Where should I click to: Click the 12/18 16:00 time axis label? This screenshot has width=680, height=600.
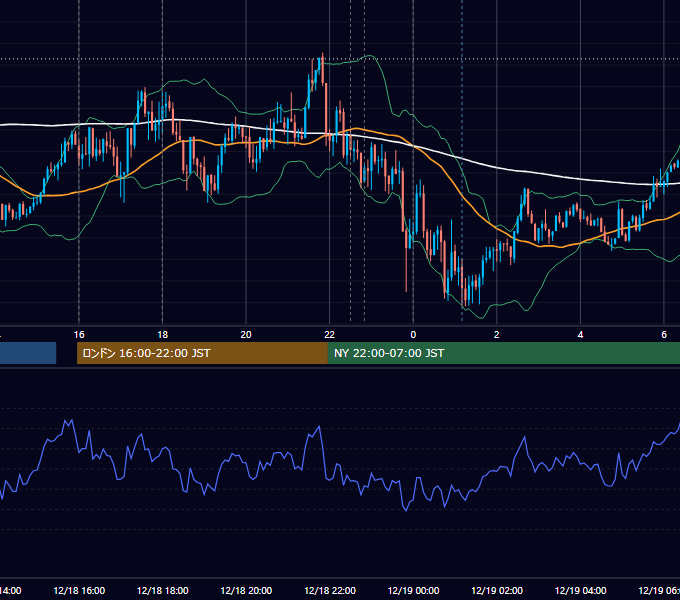[x=79, y=590]
